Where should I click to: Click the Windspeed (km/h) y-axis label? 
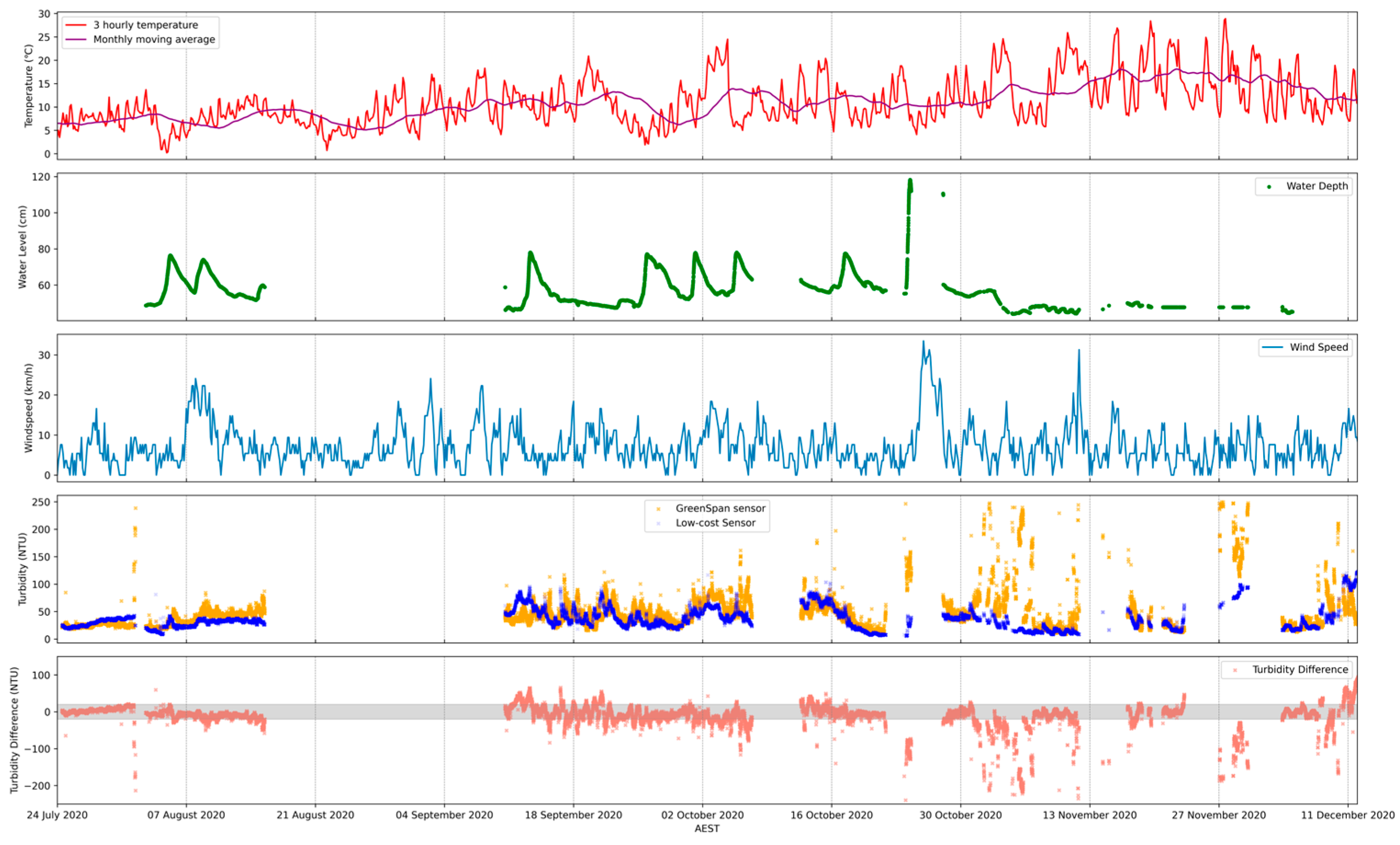(x=28, y=408)
